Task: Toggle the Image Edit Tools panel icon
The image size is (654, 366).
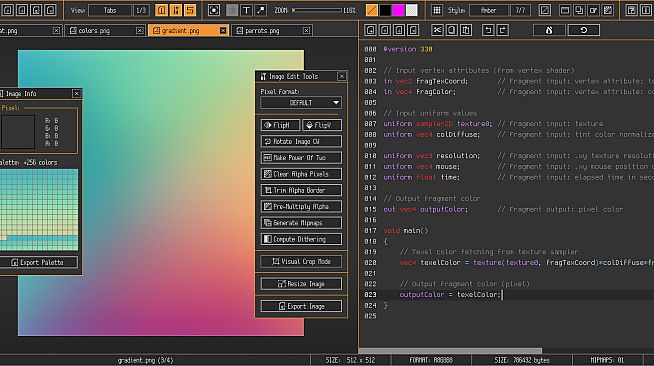Action: 176,10
